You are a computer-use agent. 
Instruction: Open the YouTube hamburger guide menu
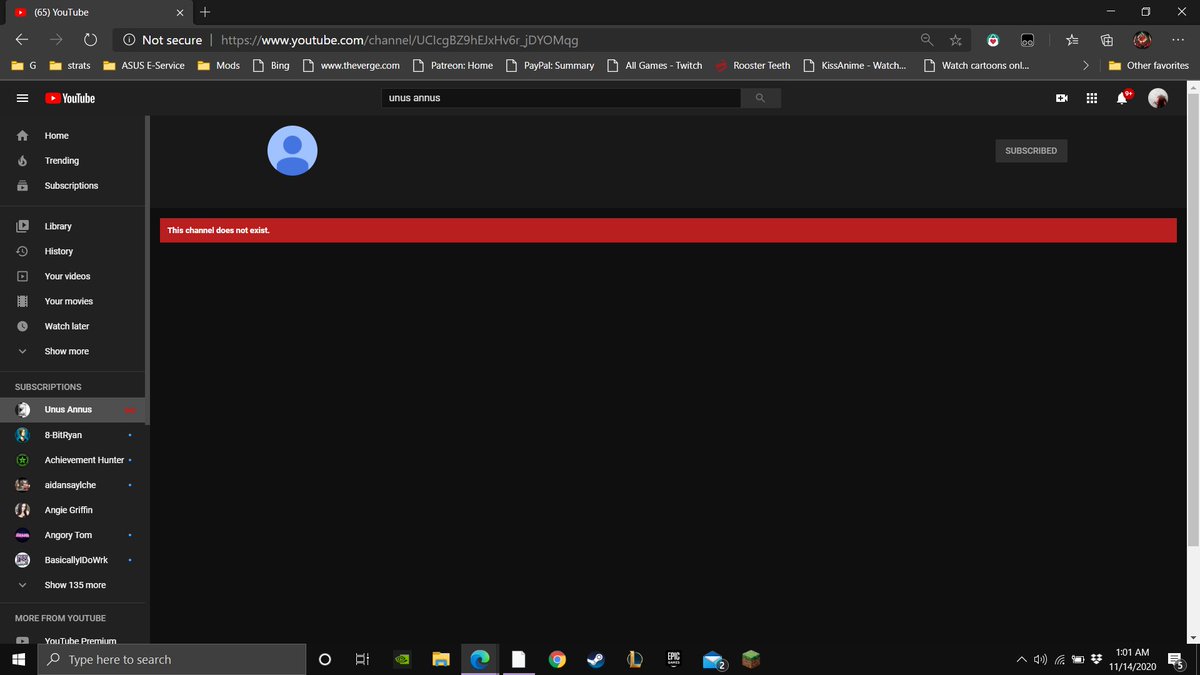[22, 98]
